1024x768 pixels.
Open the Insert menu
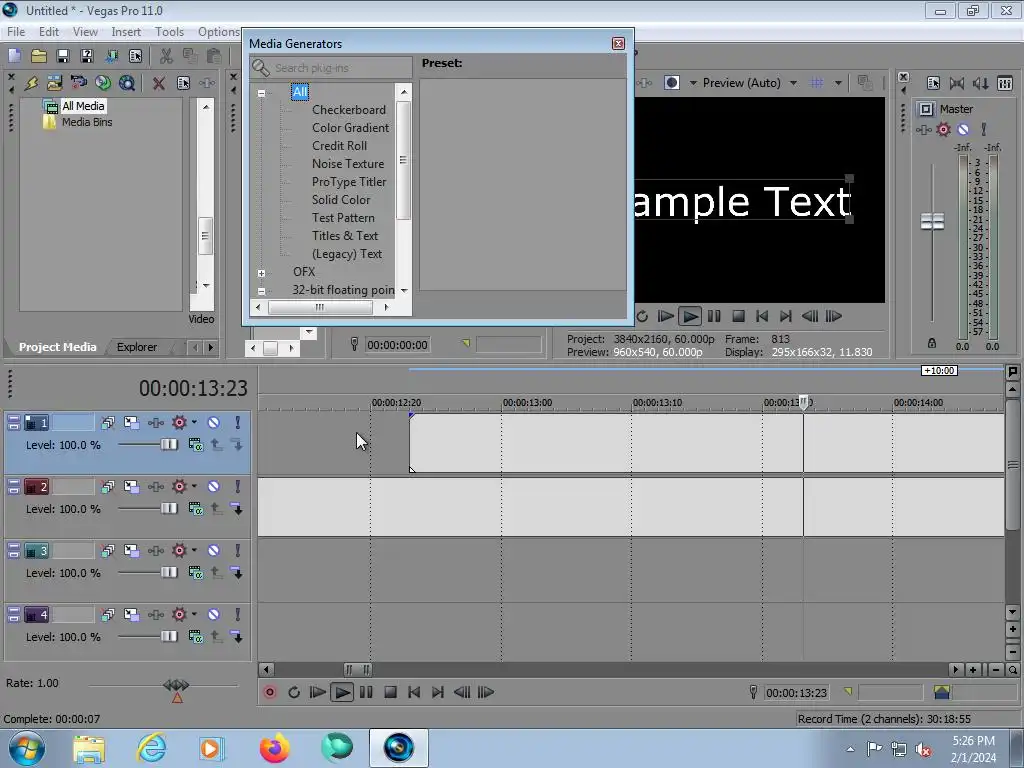click(x=126, y=32)
